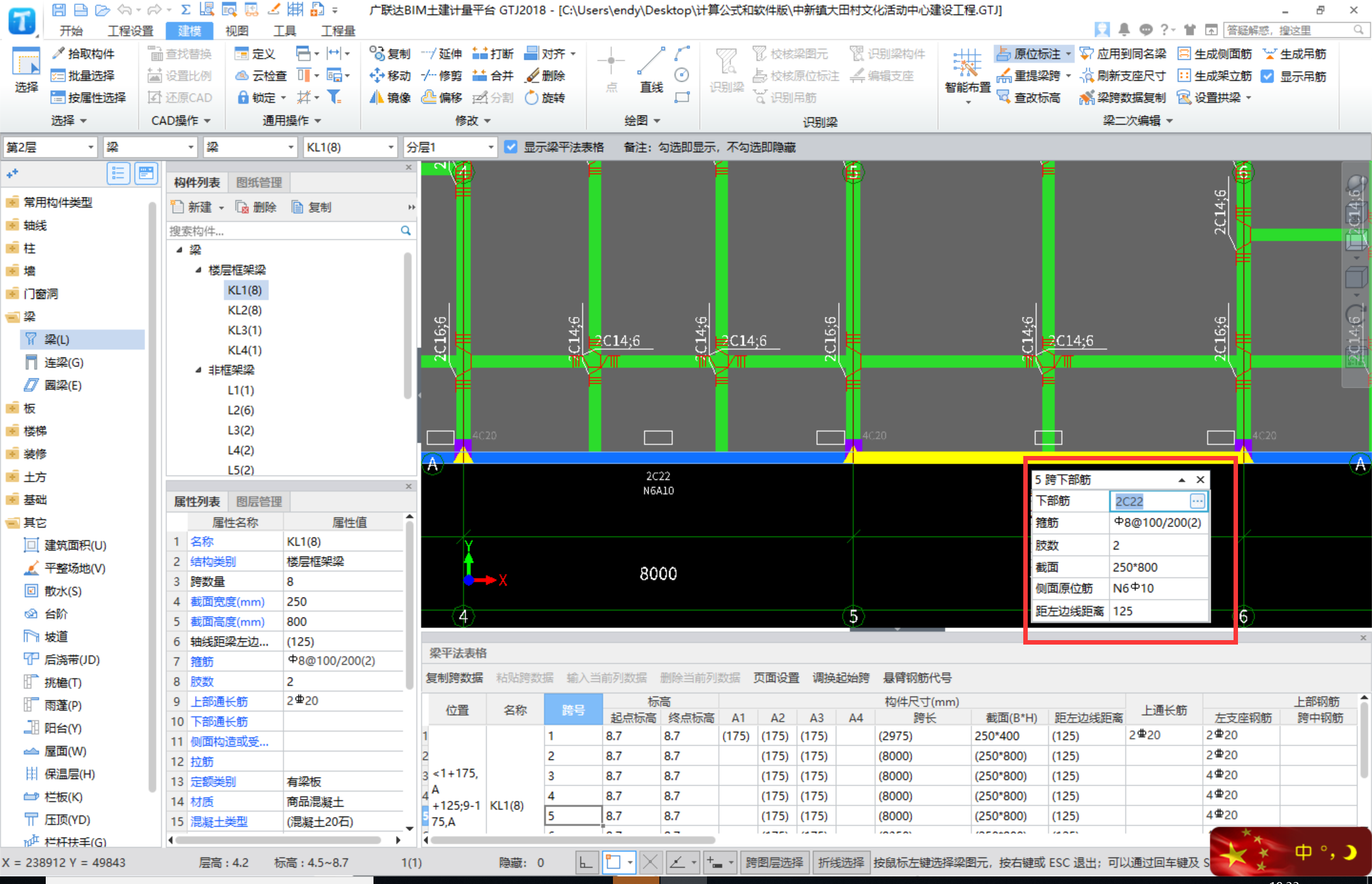Select the 移动 move tool
The image size is (1372, 884).
coord(390,76)
